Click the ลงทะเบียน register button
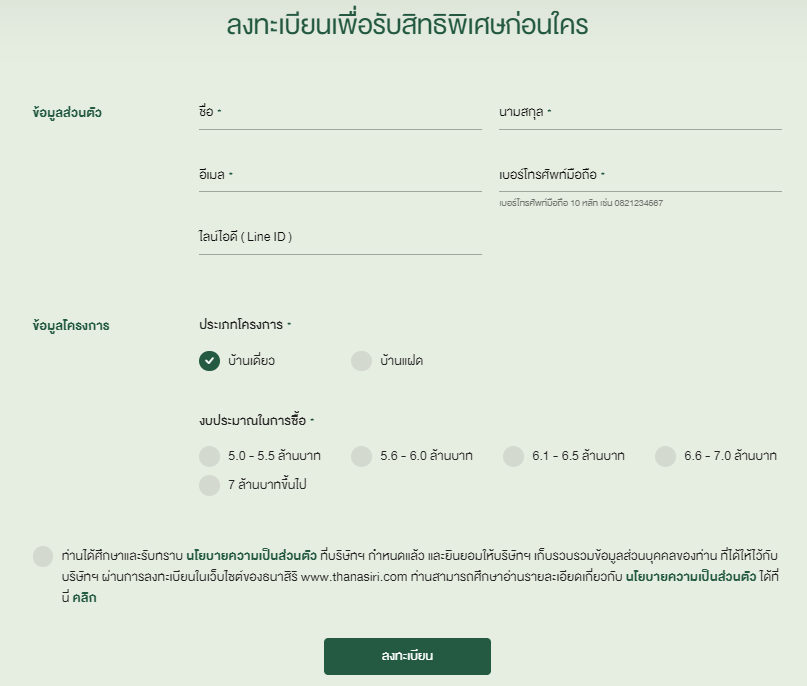Image resolution: width=807 pixels, height=686 pixels. pyautogui.click(x=407, y=656)
